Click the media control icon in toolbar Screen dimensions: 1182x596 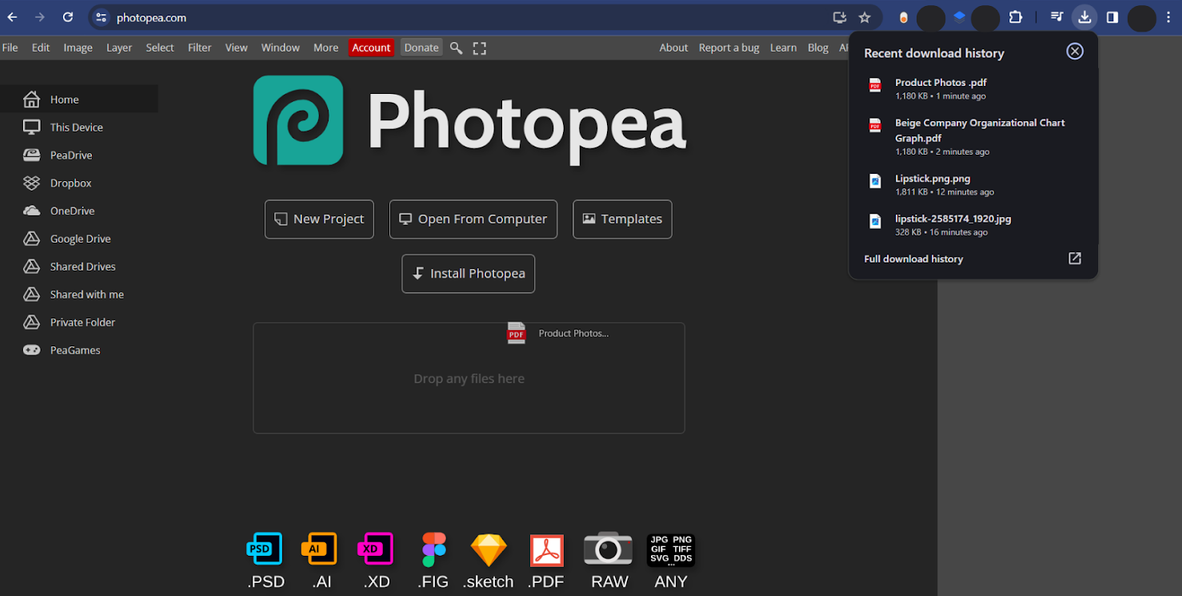[1057, 17]
